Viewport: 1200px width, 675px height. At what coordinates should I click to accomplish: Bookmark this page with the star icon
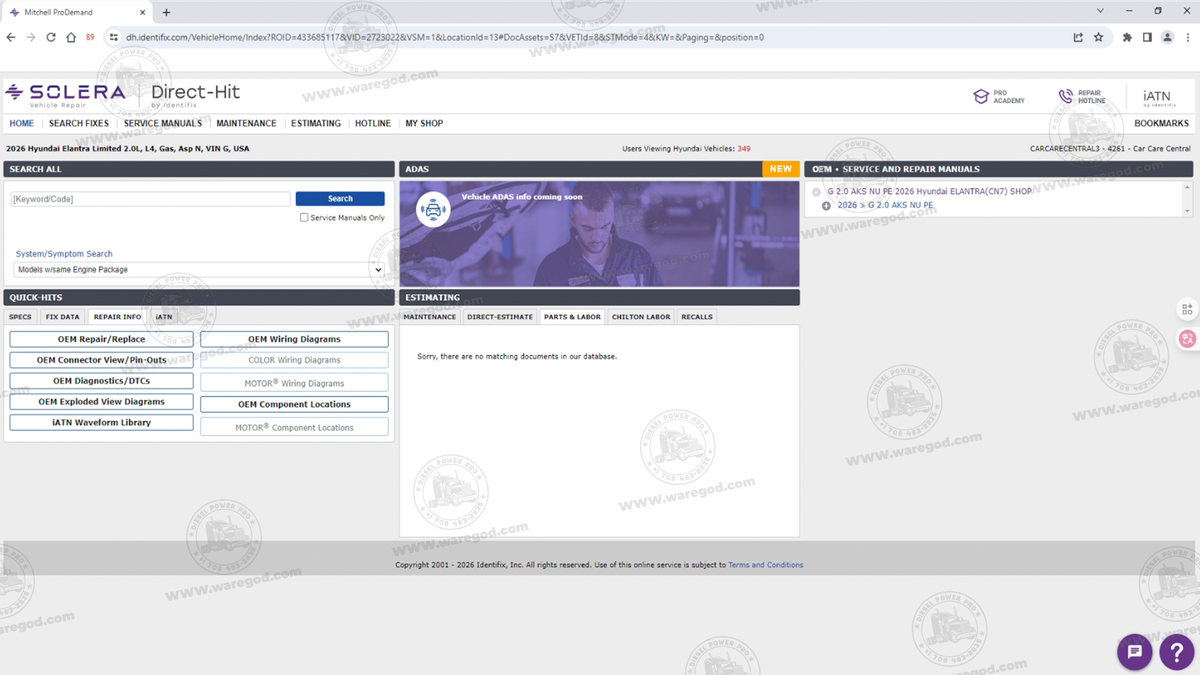tap(1099, 38)
